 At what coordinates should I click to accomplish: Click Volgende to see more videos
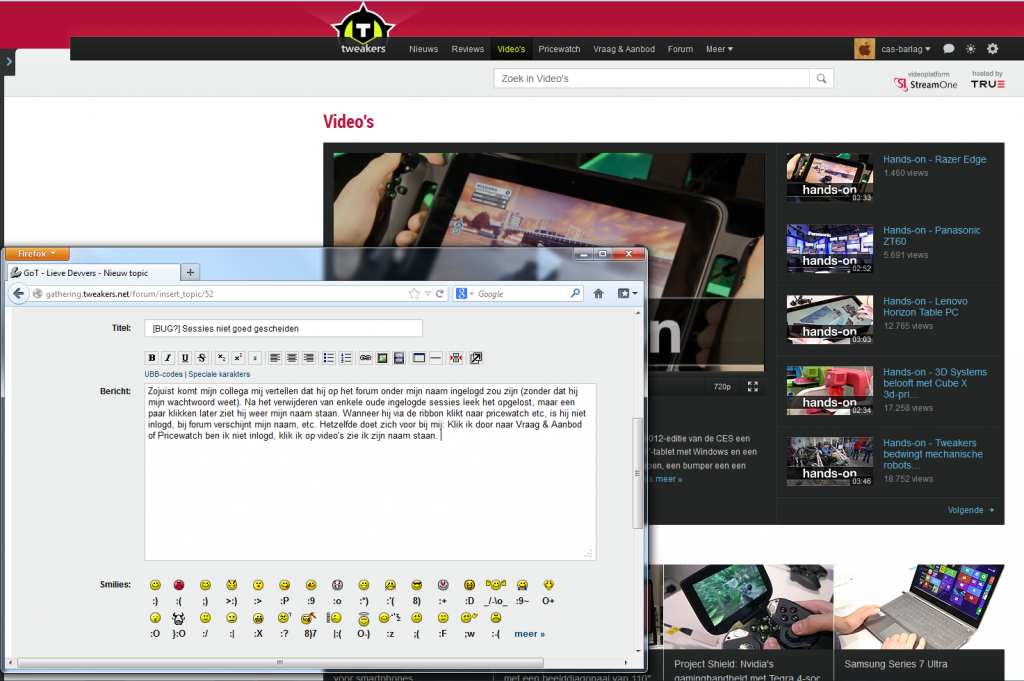tap(971, 510)
